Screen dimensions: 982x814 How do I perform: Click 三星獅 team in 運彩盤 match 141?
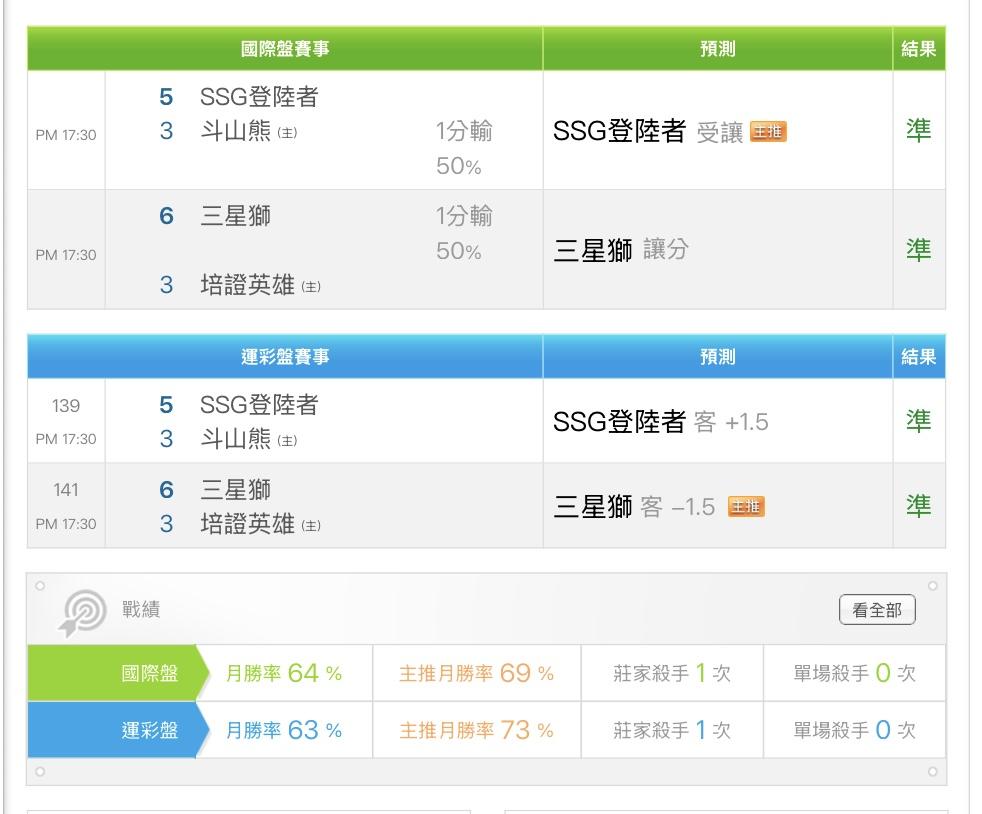tap(235, 490)
